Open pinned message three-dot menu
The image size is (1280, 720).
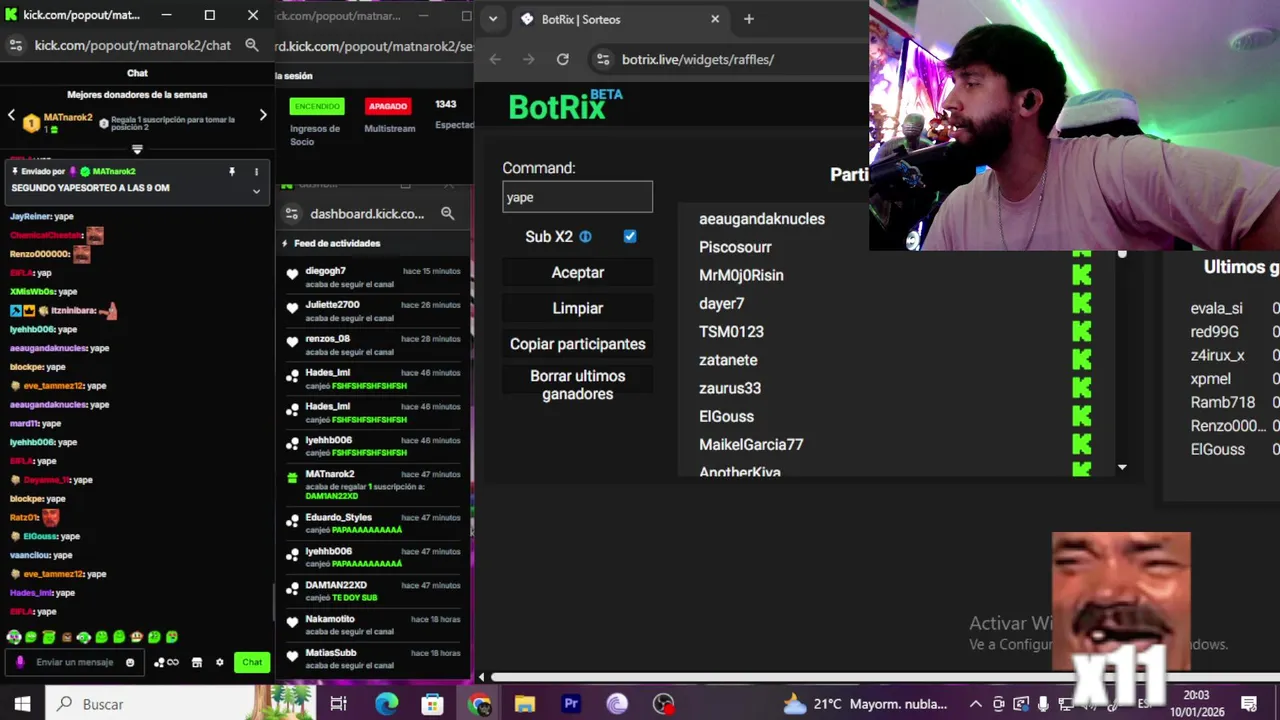[x=256, y=172]
